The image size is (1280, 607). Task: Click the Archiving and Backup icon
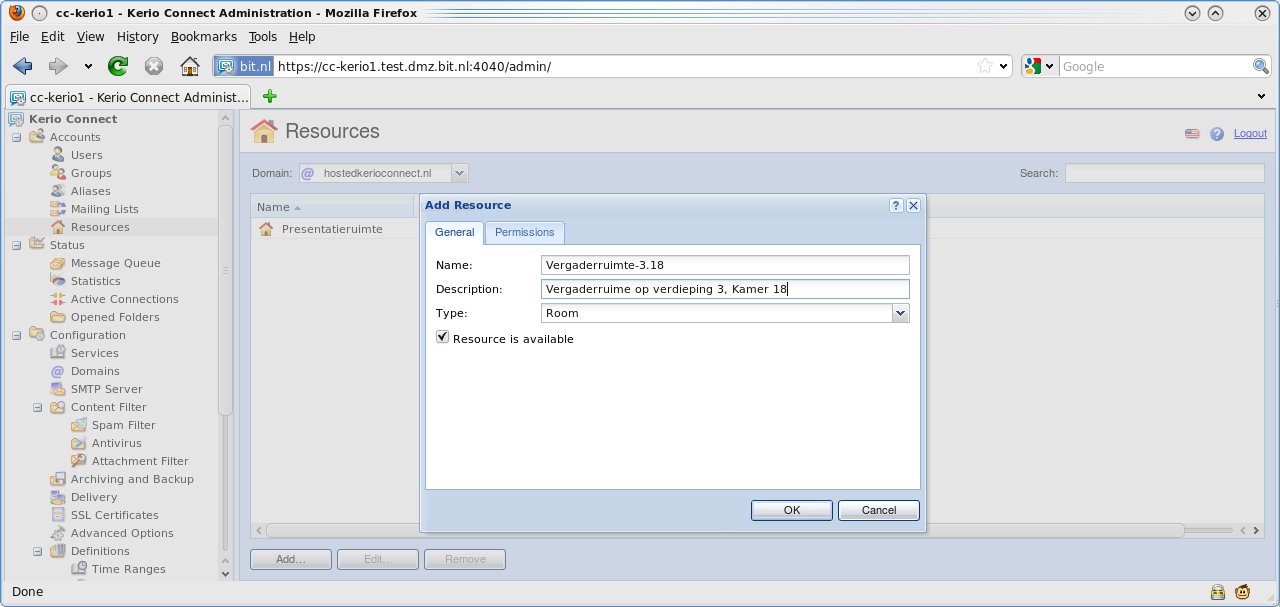pyautogui.click(x=58, y=479)
